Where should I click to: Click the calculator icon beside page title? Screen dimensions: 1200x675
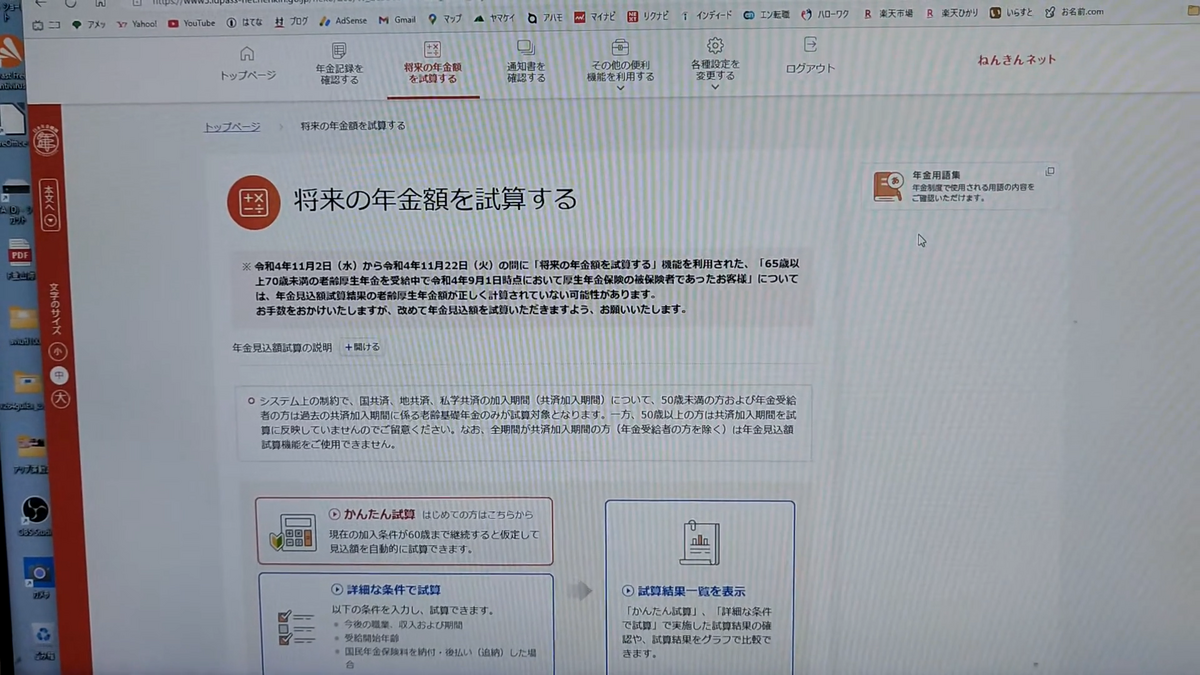pos(253,202)
